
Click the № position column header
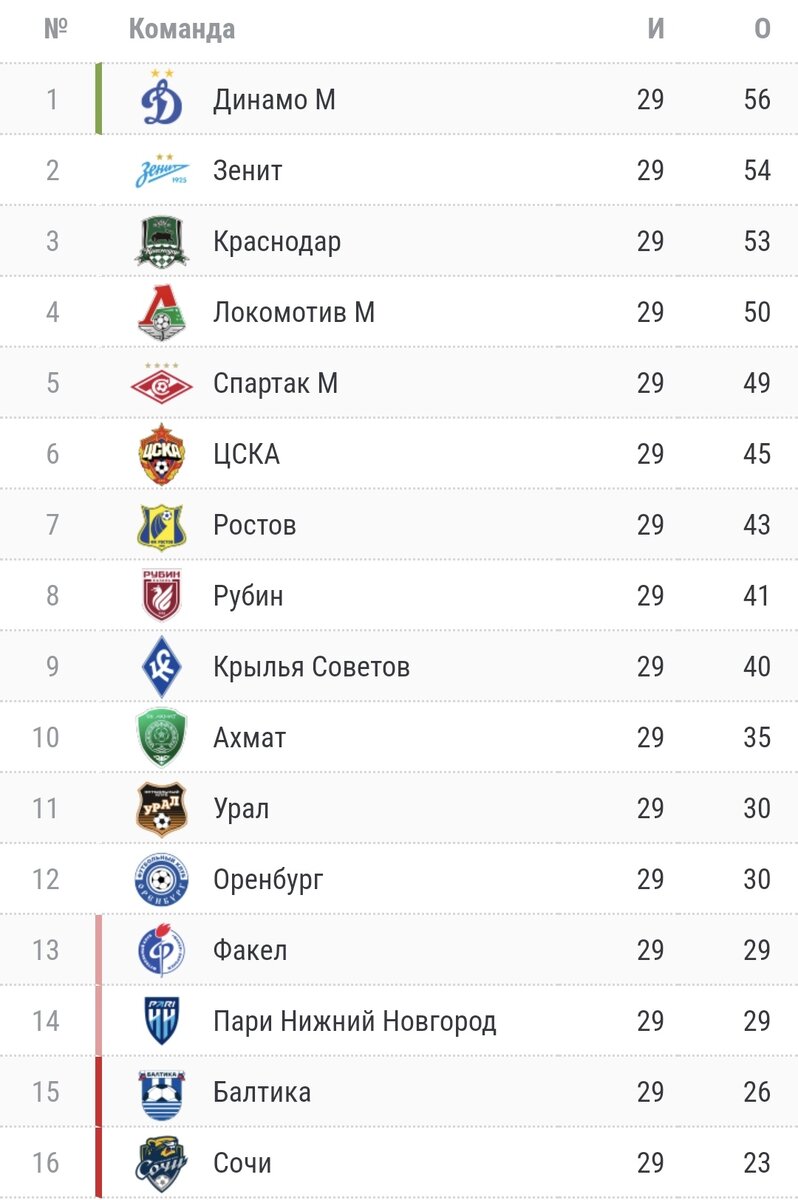point(53,29)
